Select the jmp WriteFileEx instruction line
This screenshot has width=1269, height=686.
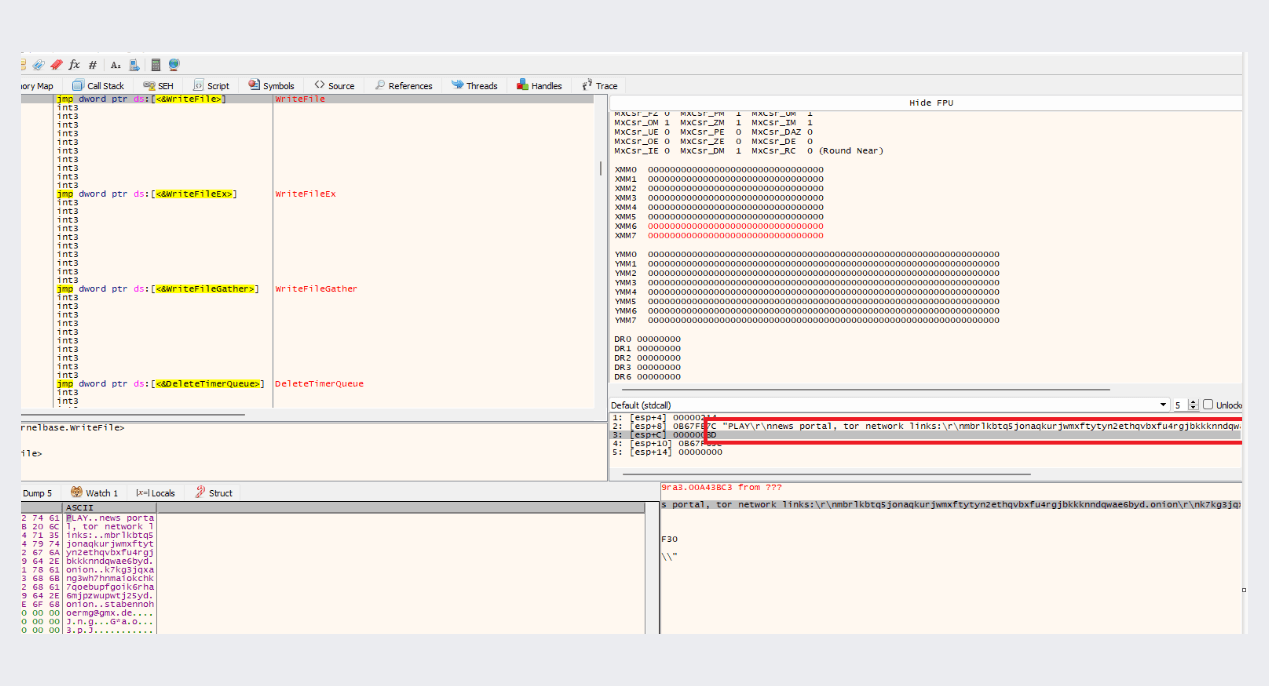(147, 194)
